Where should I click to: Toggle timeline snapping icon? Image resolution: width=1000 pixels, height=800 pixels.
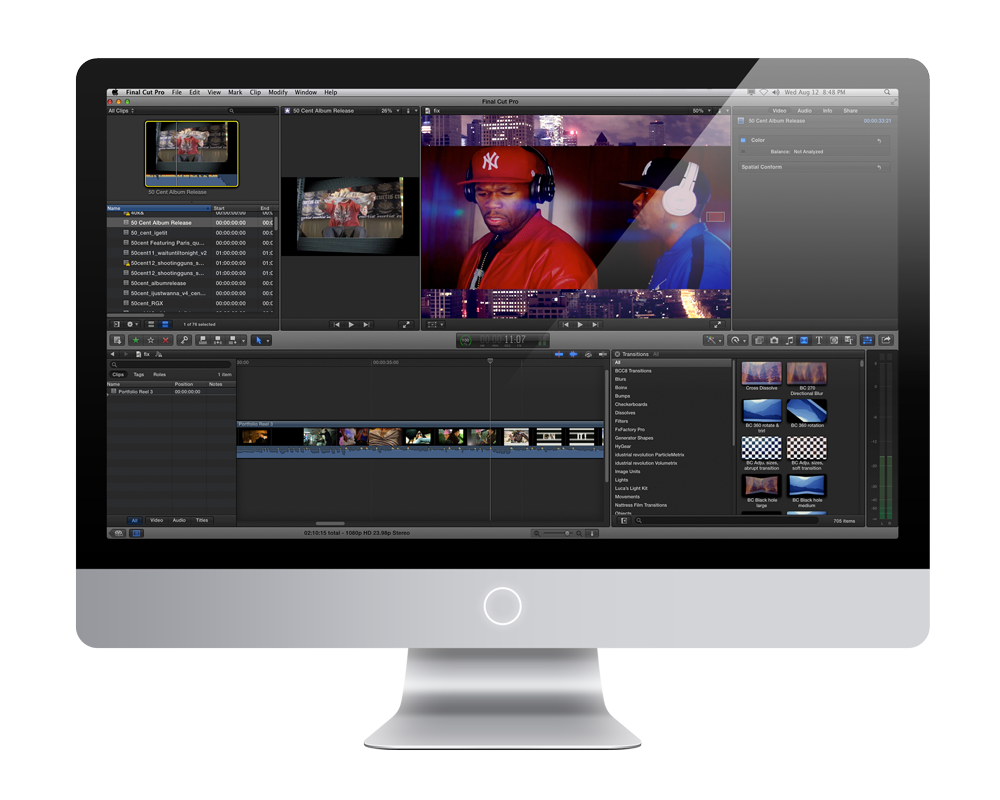tap(602, 354)
